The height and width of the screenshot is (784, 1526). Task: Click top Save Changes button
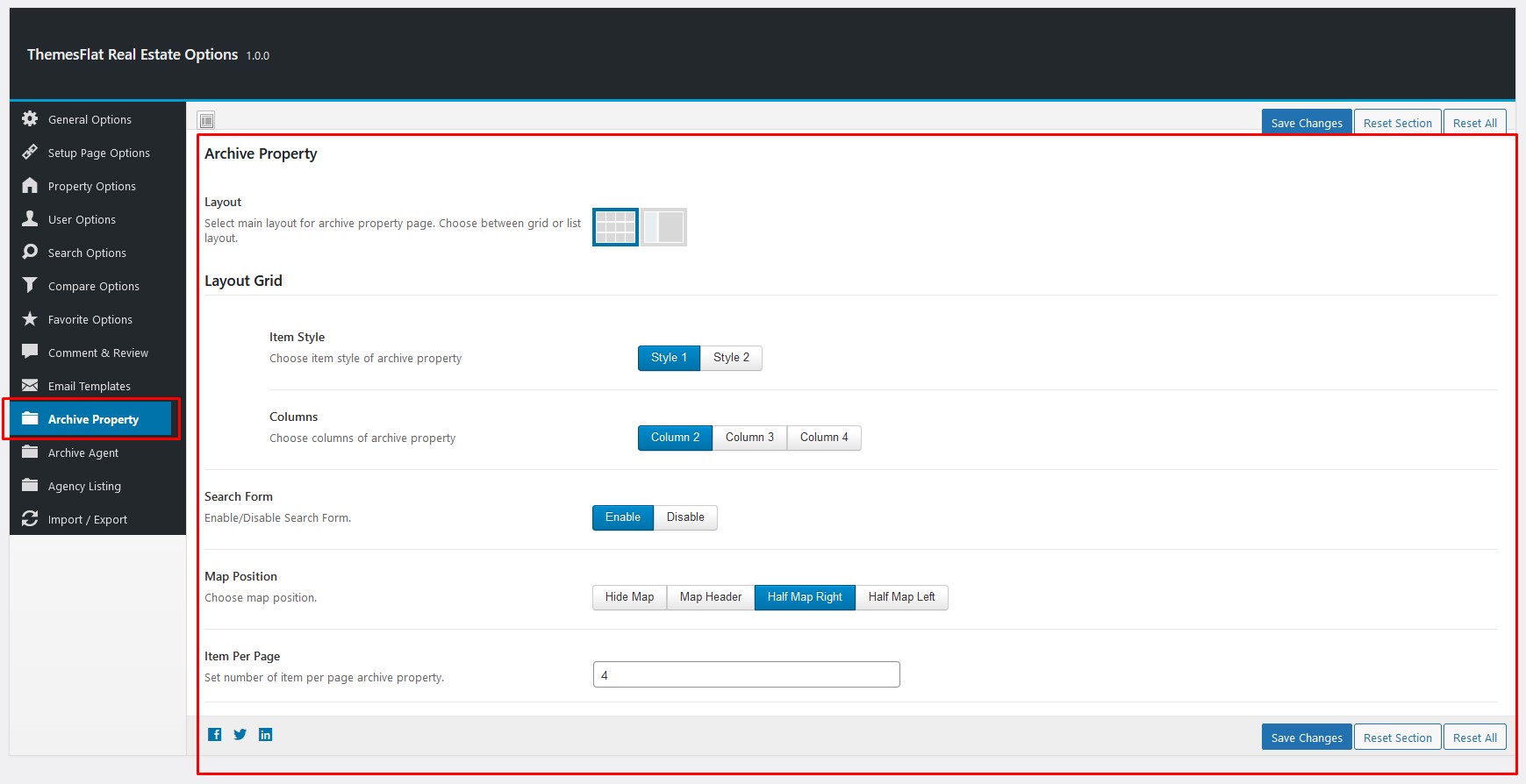pyautogui.click(x=1307, y=123)
